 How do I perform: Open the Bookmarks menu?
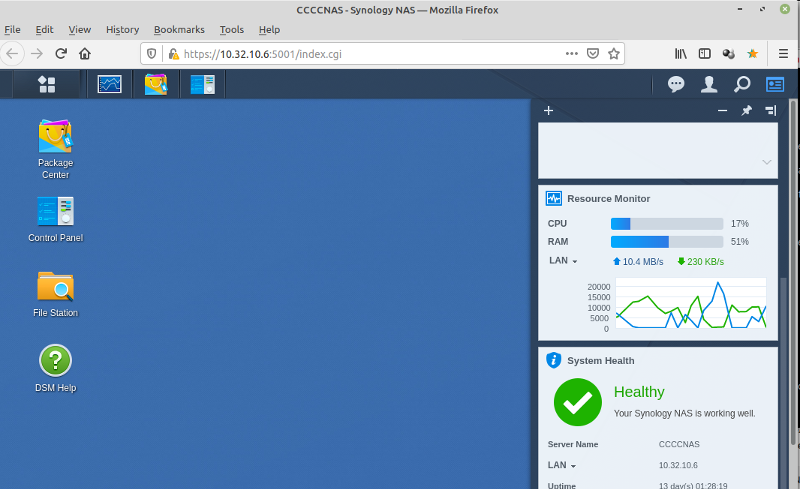pos(178,30)
